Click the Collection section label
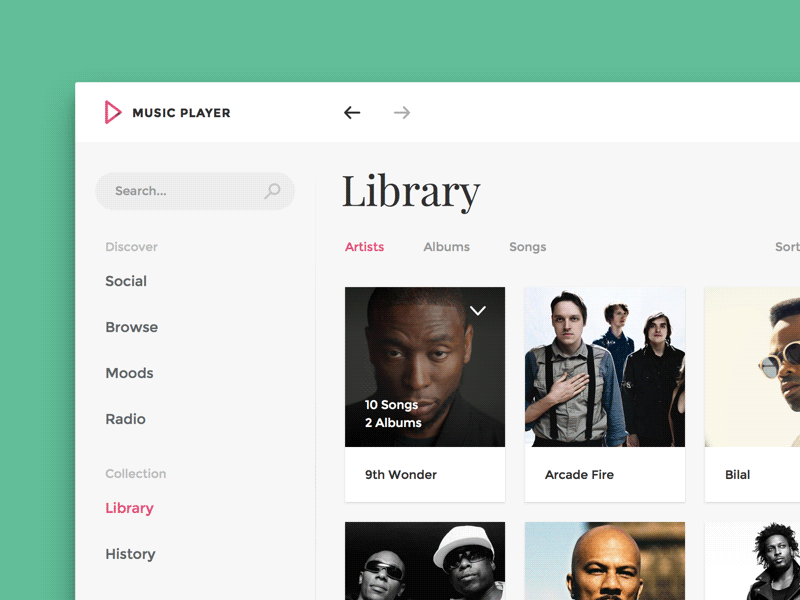Viewport: 800px width, 600px height. point(136,473)
